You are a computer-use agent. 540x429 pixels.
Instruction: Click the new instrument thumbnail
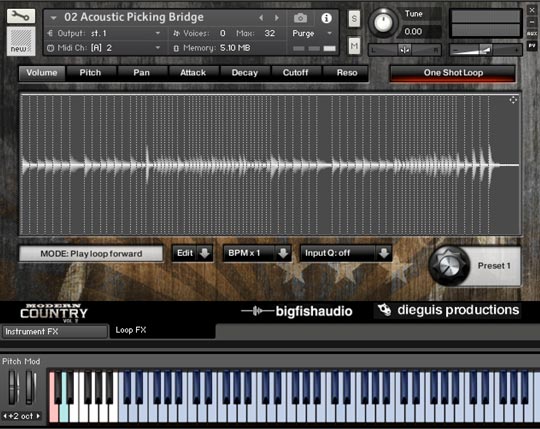21,41
